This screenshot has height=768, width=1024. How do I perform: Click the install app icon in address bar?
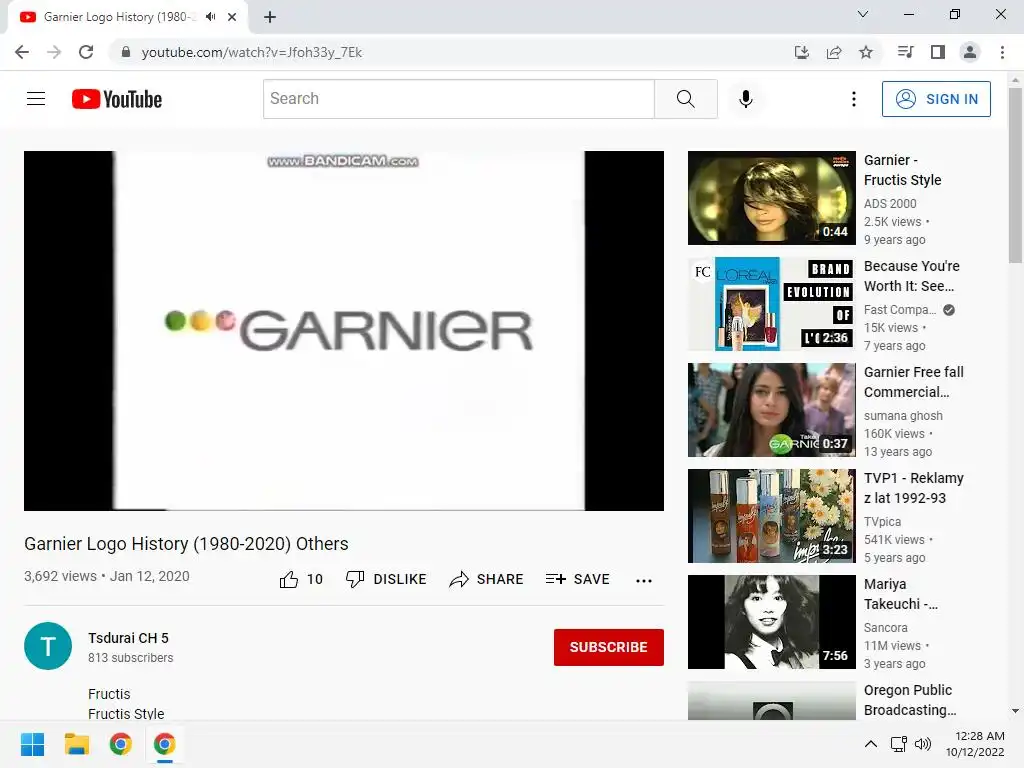(x=802, y=52)
